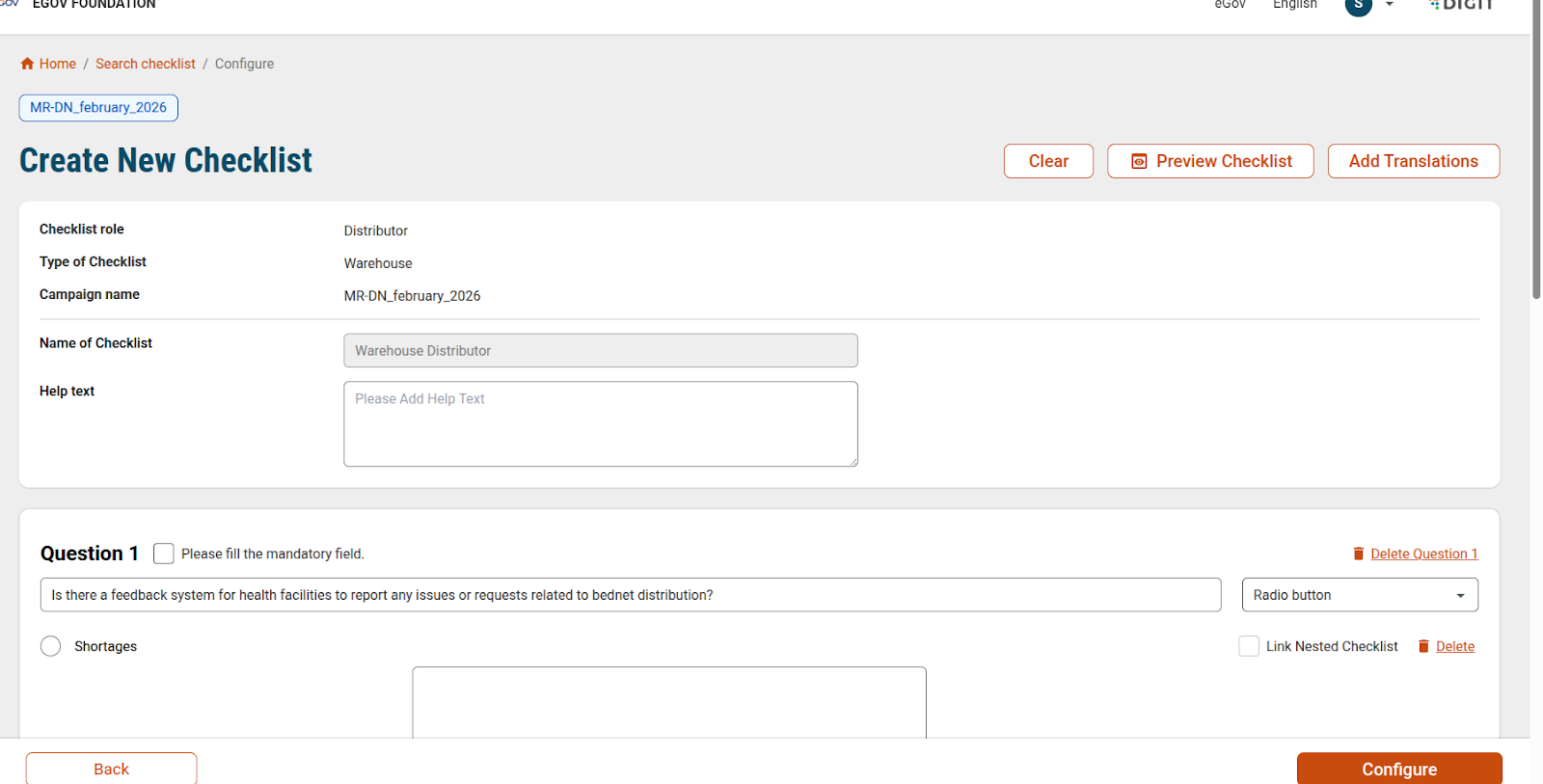The width and height of the screenshot is (1543, 784).
Task: Click the Add Translations button
Action: [1413, 161]
